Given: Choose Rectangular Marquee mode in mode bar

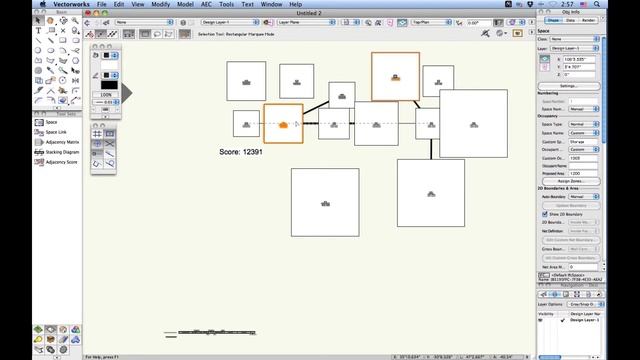Looking at the screenshot, I should point(145,34).
